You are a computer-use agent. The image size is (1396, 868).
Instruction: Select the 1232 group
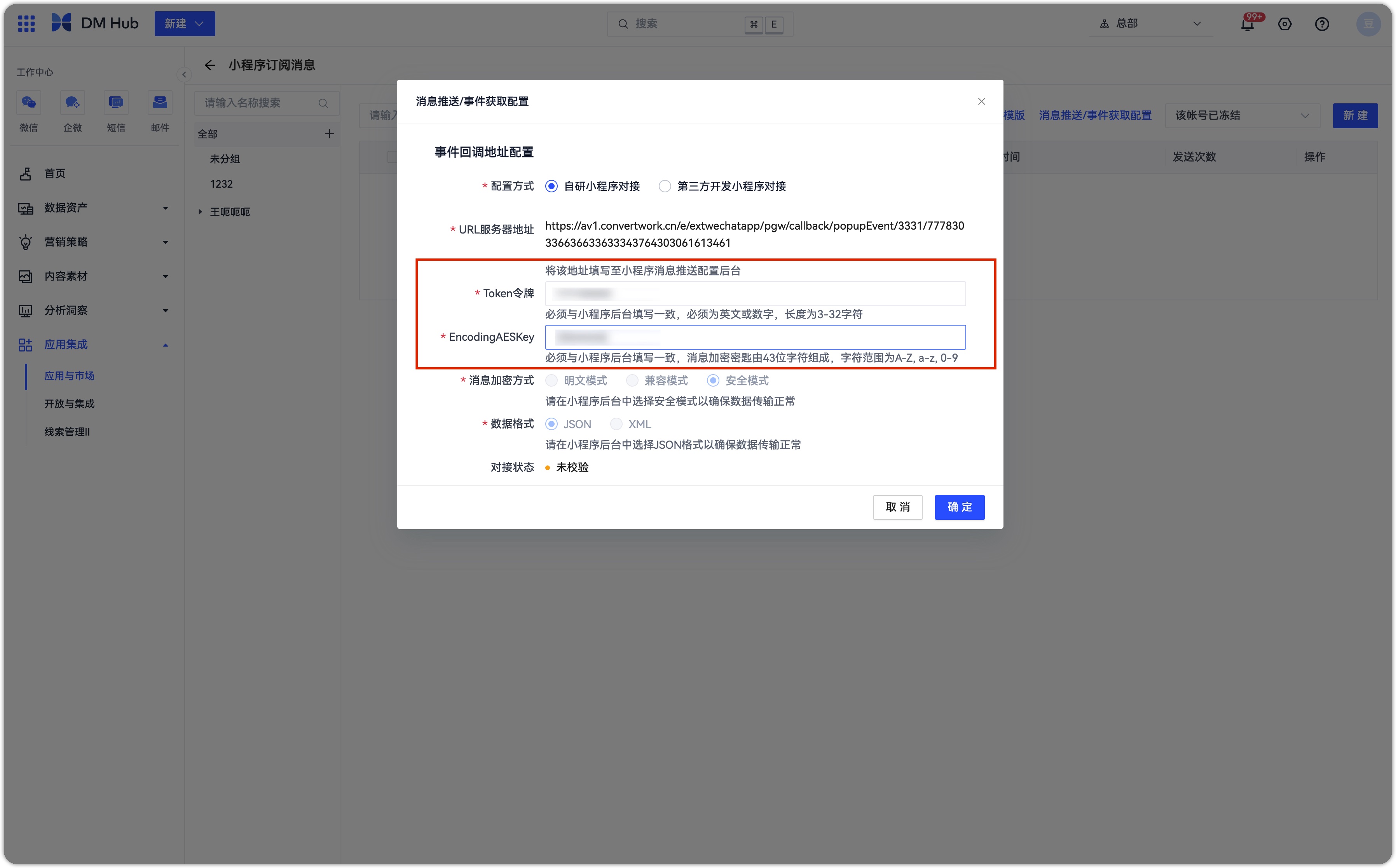click(x=222, y=184)
